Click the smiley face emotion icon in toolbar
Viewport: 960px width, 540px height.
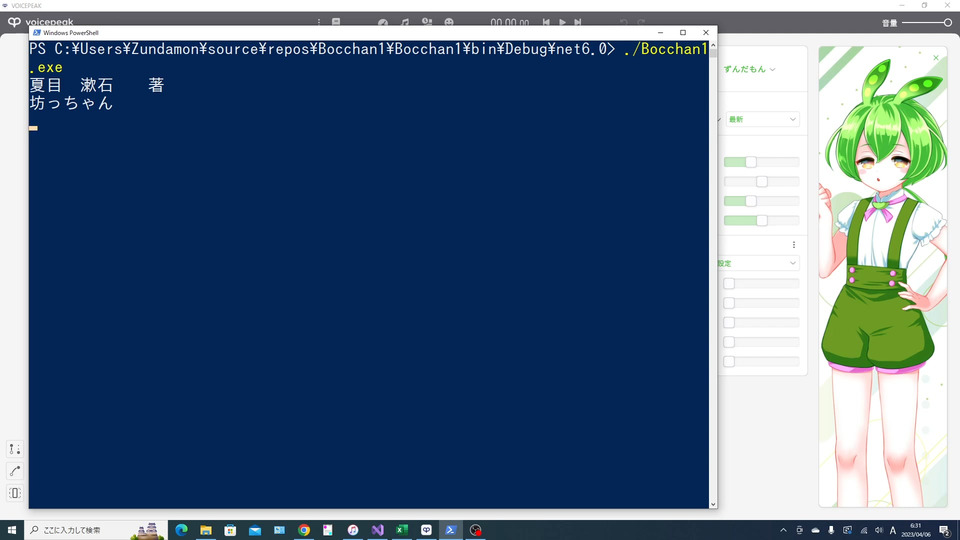[449, 23]
